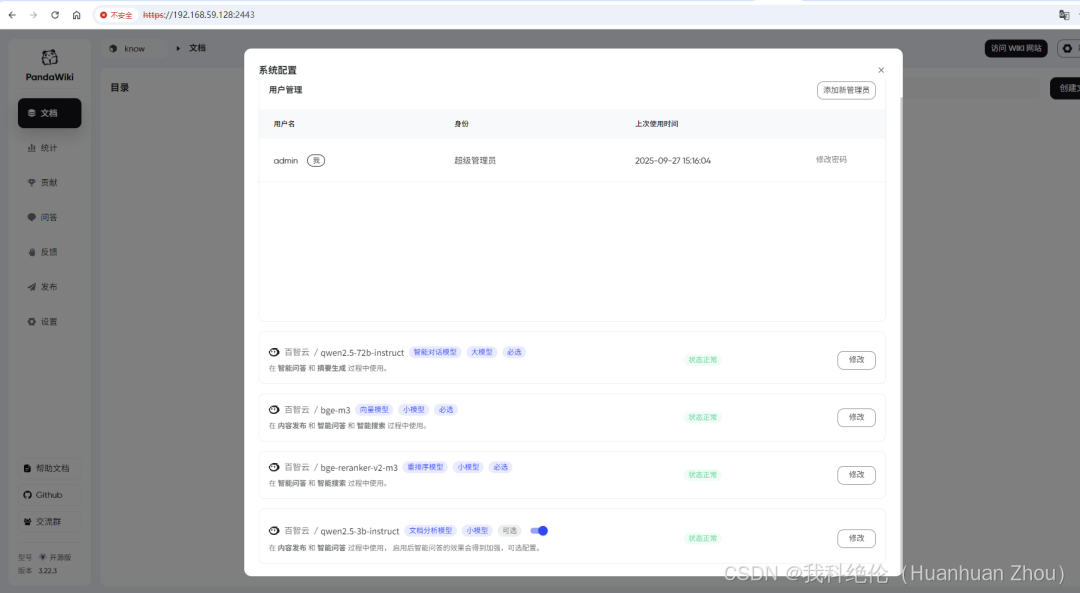Image resolution: width=1080 pixels, height=593 pixels.
Task: Click provider icon of qwen2.5-72b-instruct
Action: (274, 352)
